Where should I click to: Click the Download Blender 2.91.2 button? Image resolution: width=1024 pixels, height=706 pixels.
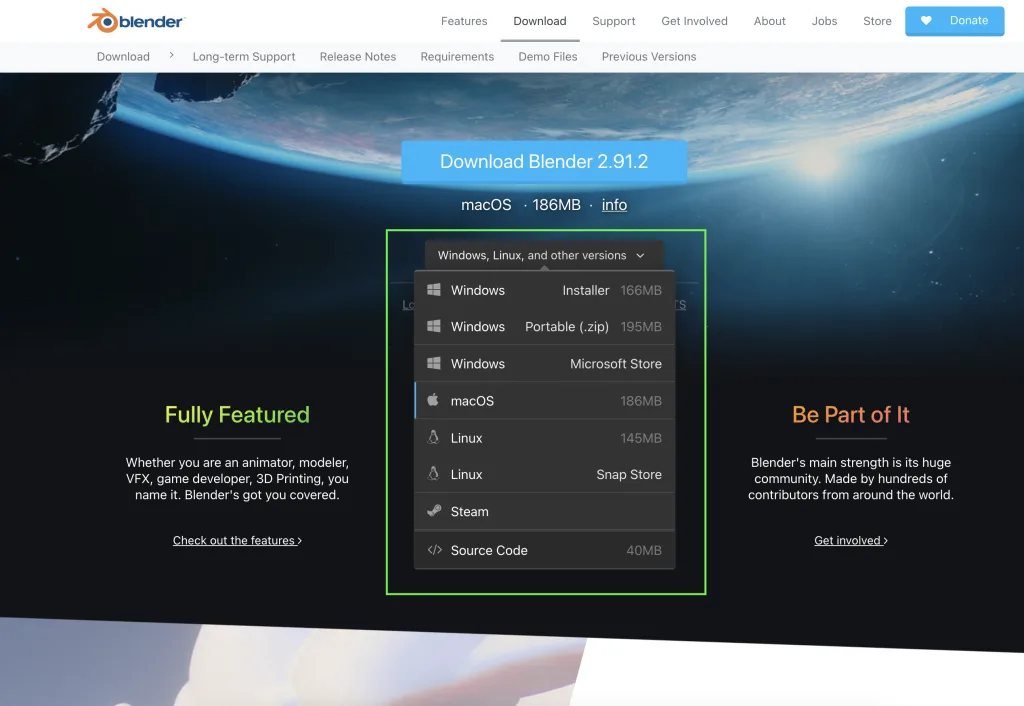coord(544,161)
